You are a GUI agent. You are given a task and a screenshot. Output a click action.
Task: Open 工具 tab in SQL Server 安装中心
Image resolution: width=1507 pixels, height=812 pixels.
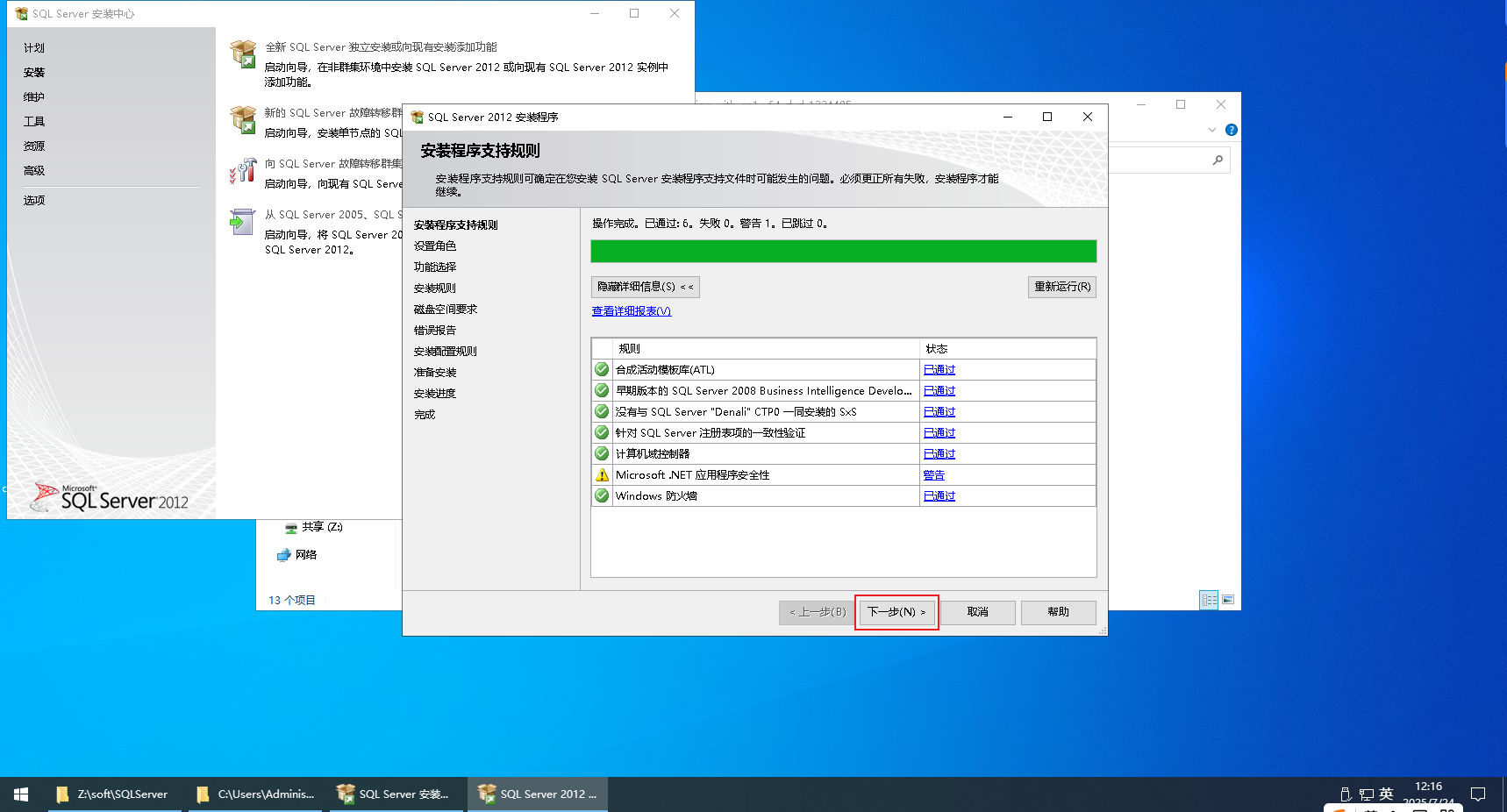(x=34, y=122)
